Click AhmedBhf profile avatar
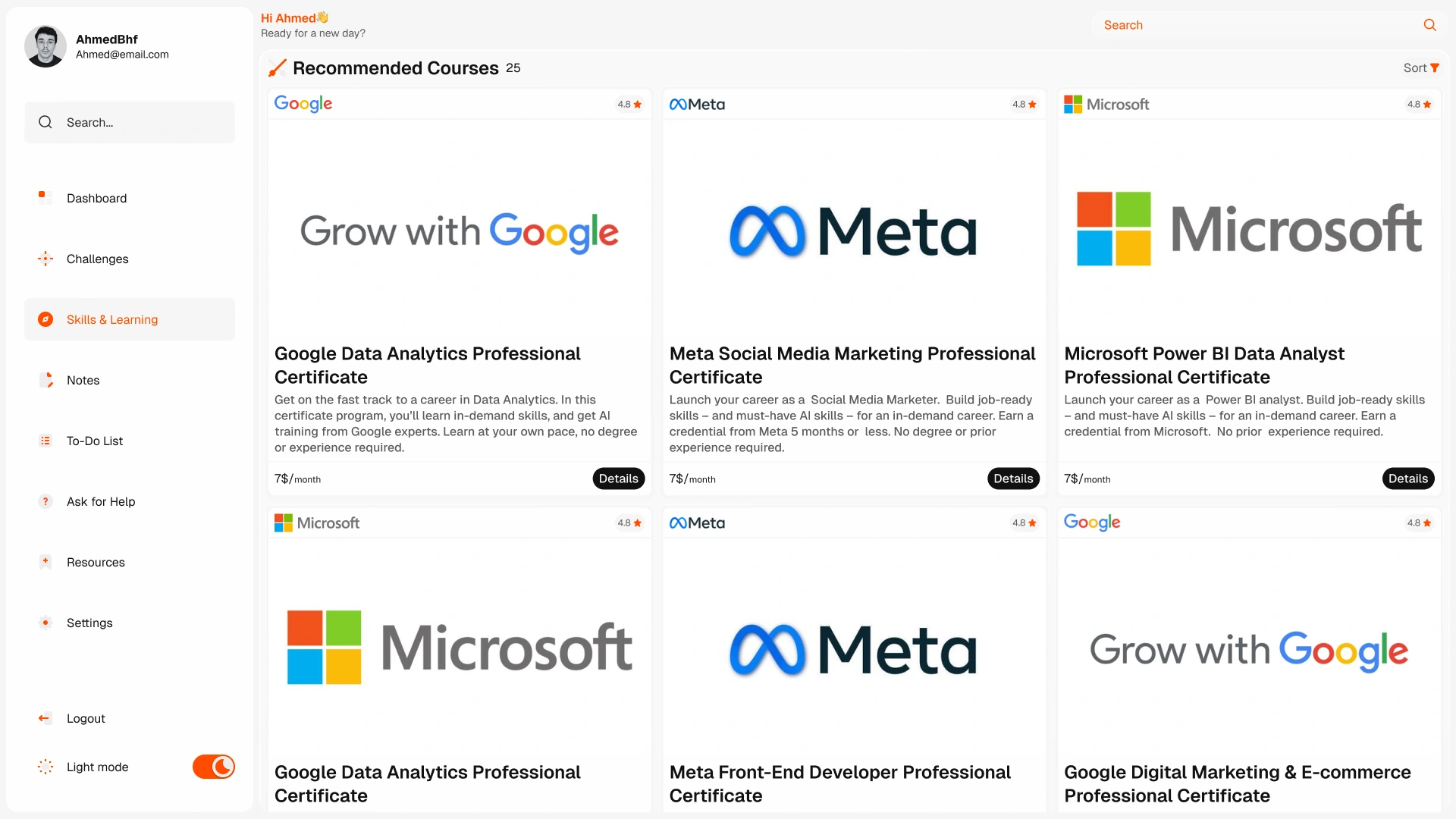1456x819 pixels. pyautogui.click(x=45, y=46)
